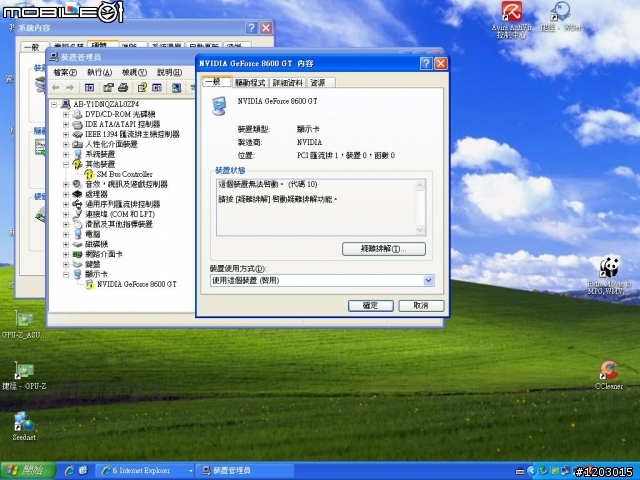Image resolution: width=640 pixels, height=480 pixels.
Task: Click Forward arrow in Device Manager toolbar
Action: coord(70,88)
